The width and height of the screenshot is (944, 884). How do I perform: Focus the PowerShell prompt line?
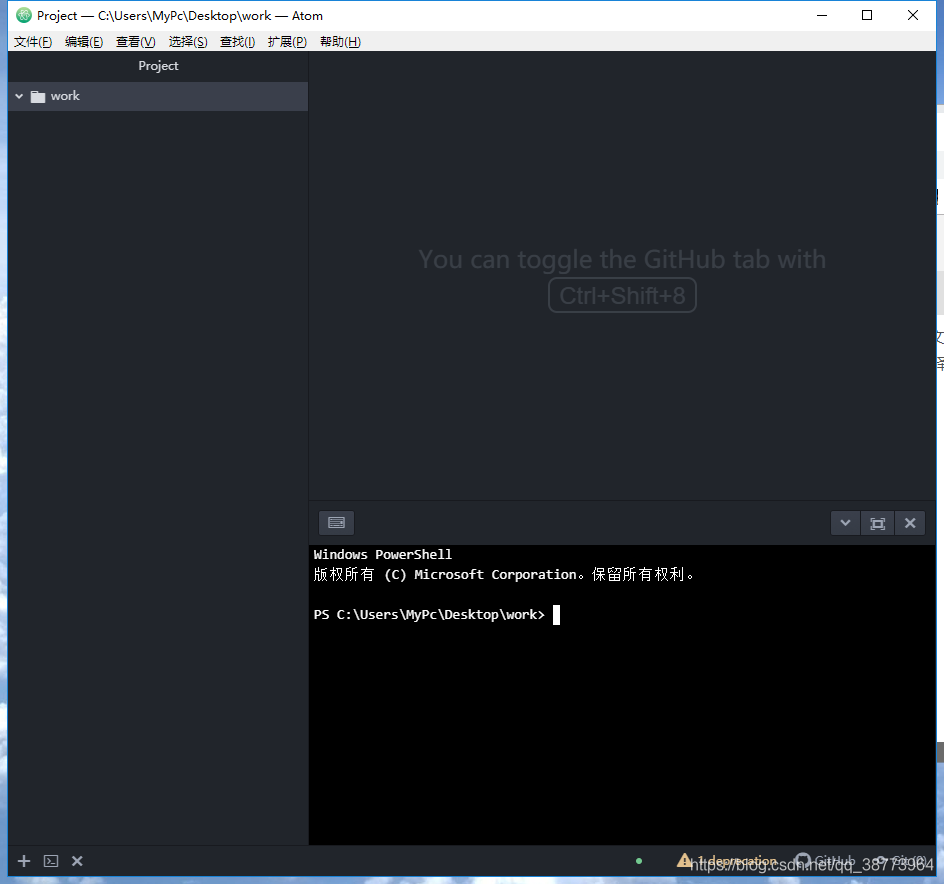point(436,615)
